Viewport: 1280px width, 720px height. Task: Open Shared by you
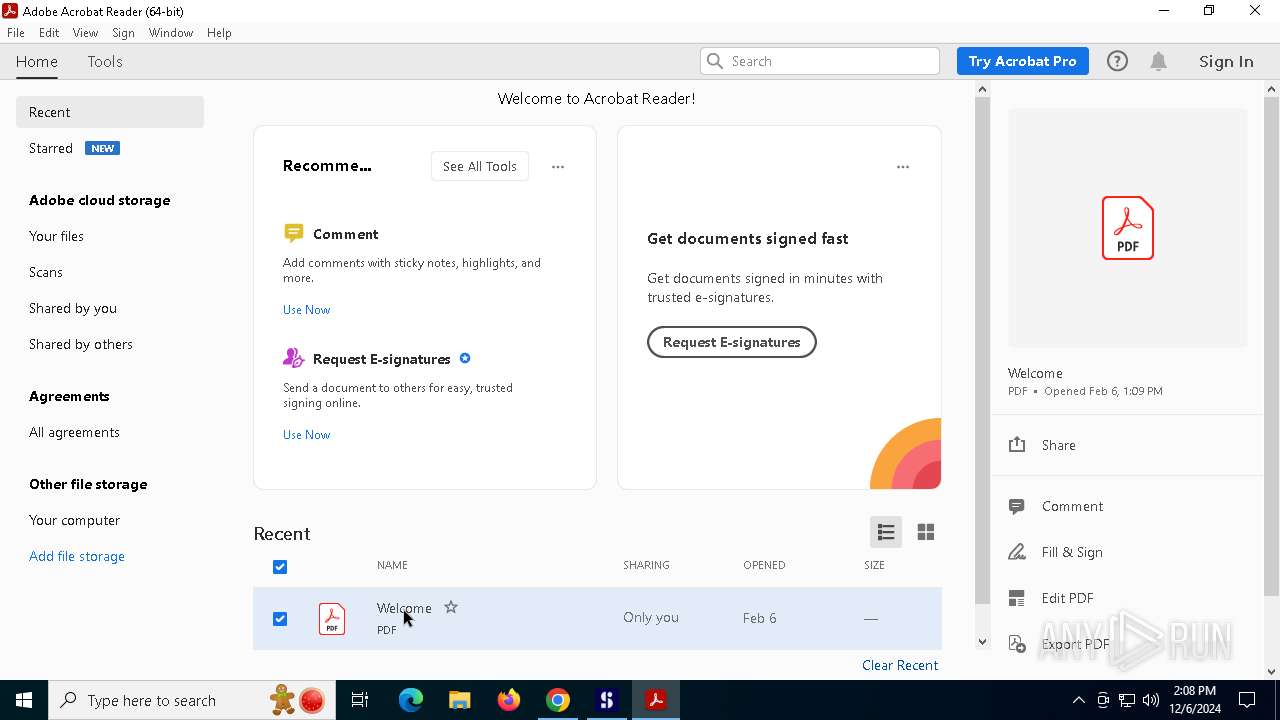click(73, 308)
